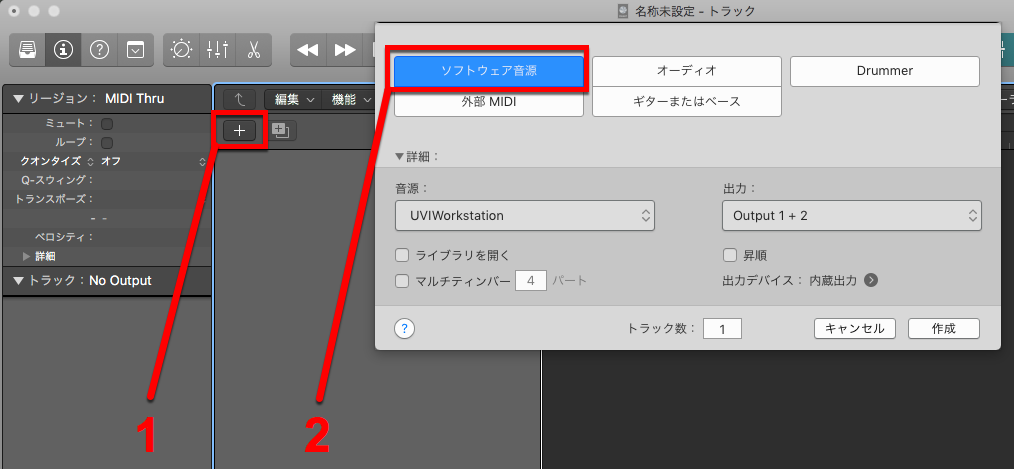Click the ベロシティ parameter row

click(107, 237)
